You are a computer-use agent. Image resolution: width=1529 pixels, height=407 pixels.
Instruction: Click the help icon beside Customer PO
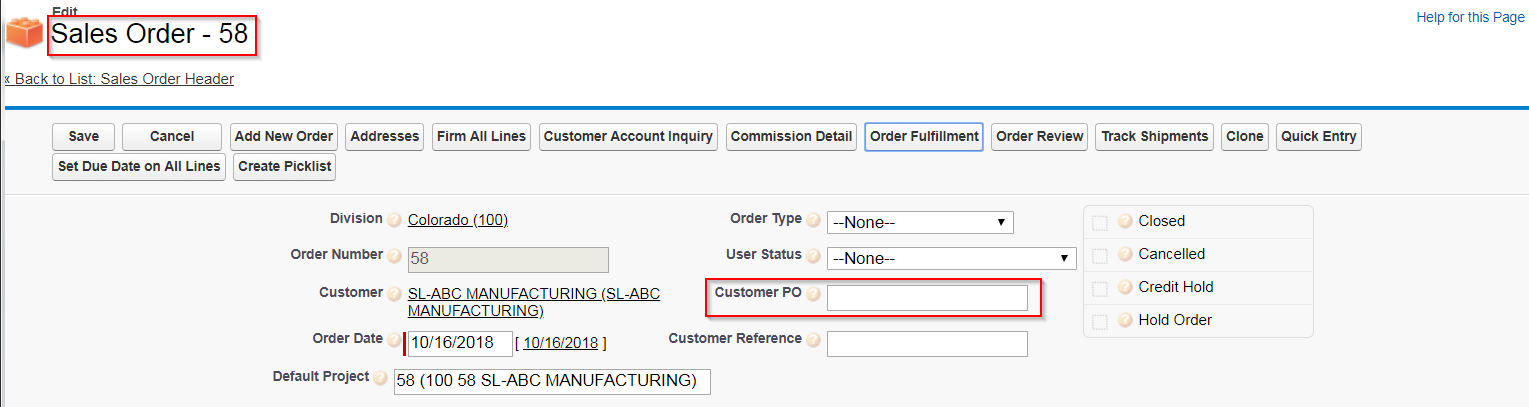(814, 295)
